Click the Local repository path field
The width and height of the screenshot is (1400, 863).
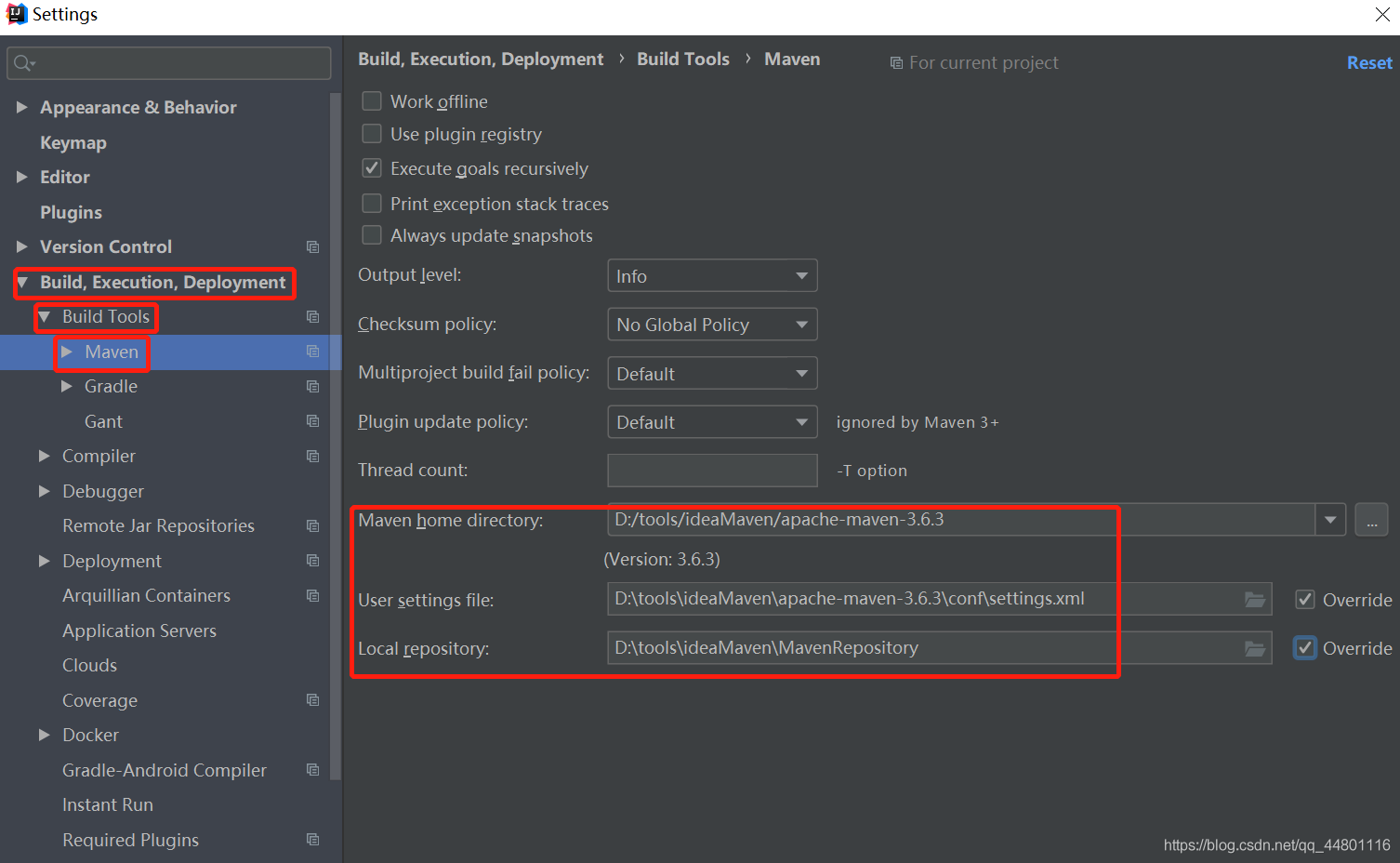pos(939,648)
